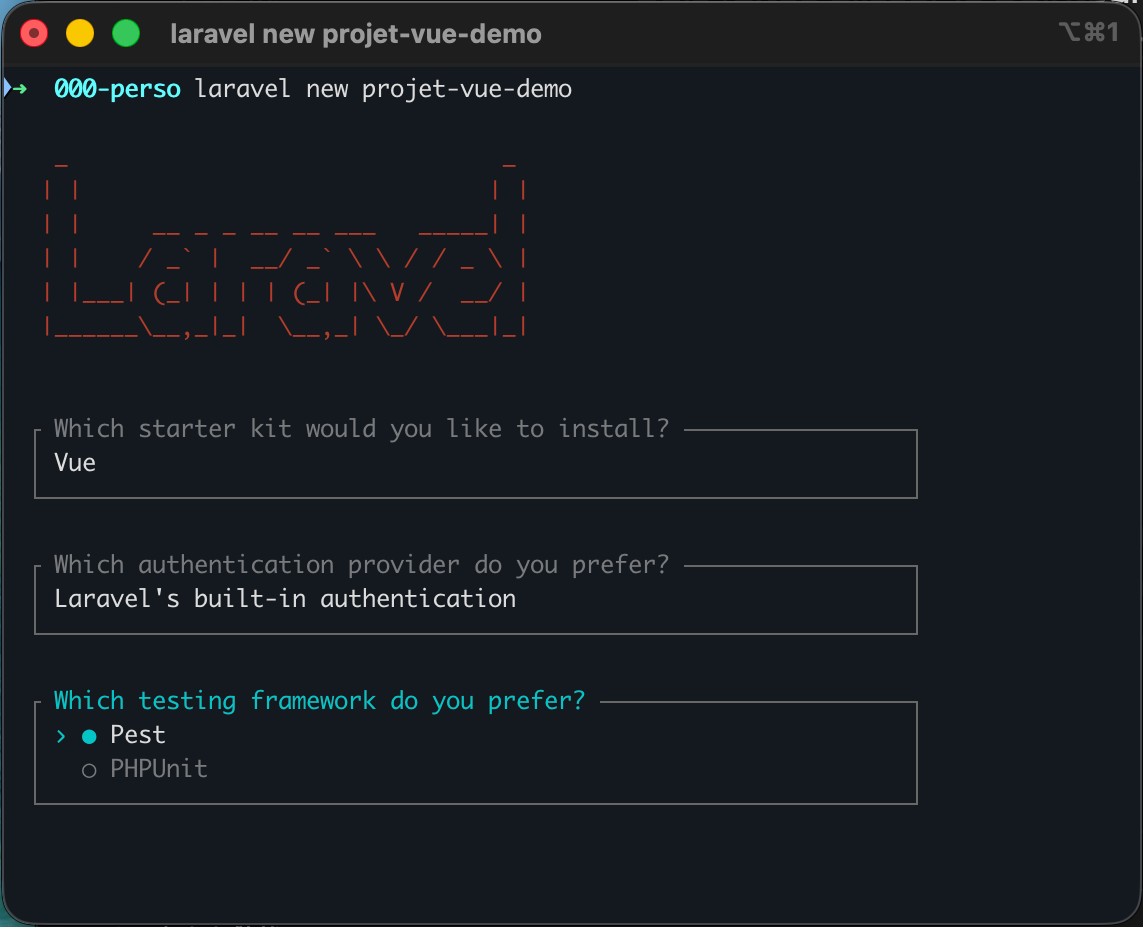Click the Laravel ASCII art logo

tap(285, 250)
